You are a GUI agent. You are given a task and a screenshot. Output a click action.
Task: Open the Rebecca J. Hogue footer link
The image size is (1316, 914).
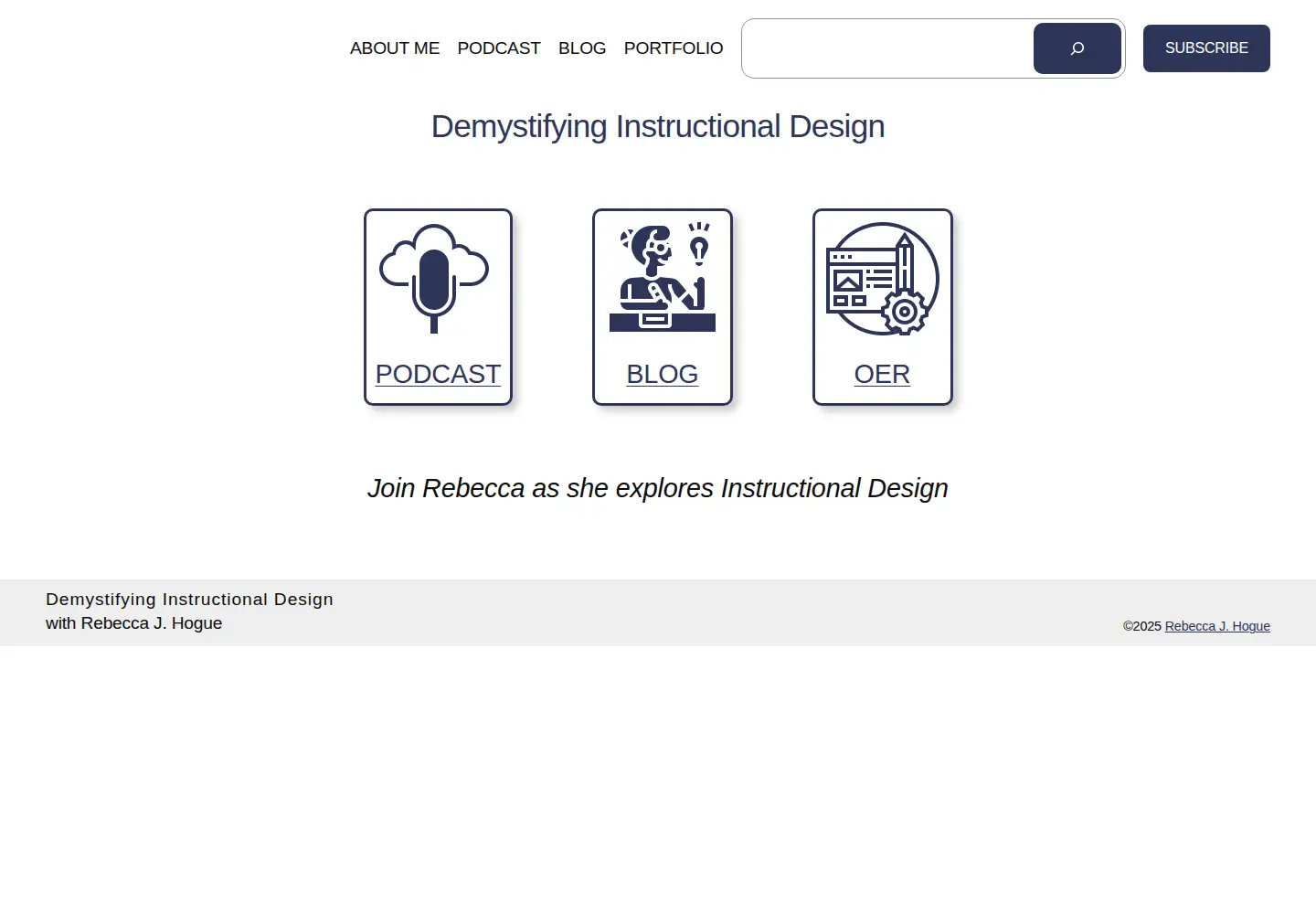(1217, 626)
